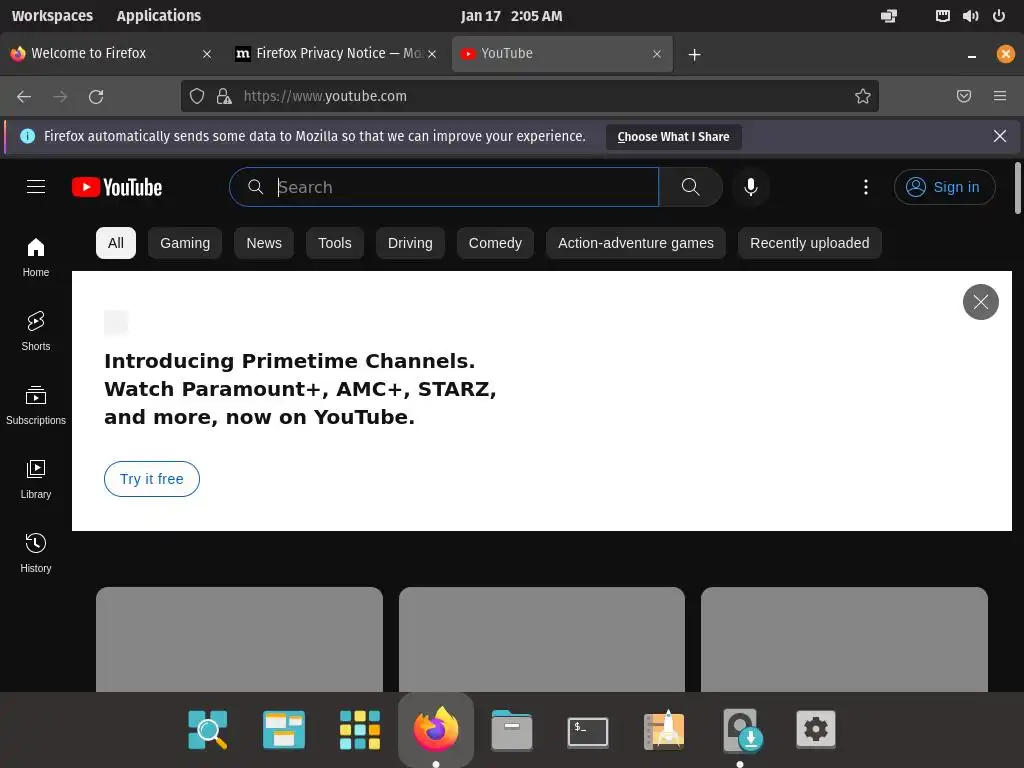The height and width of the screenshot is (768, 1024).
Task: Bookmark this page with star icon
Action: (x=862, y=97)
